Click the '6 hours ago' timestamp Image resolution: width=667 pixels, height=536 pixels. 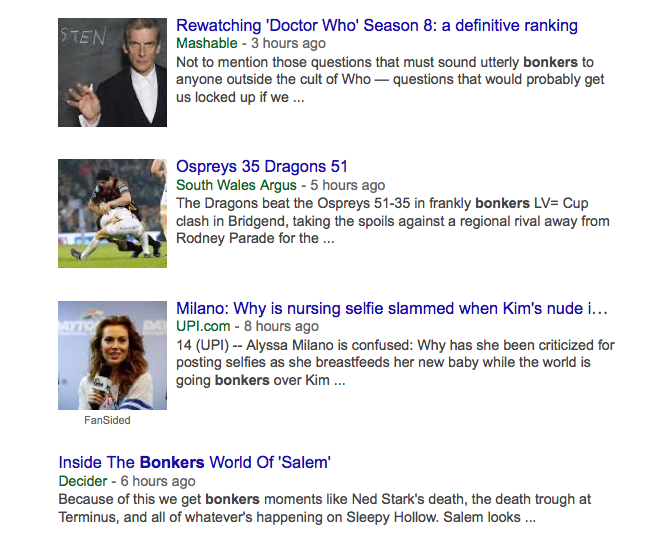(x=157, y=481)
